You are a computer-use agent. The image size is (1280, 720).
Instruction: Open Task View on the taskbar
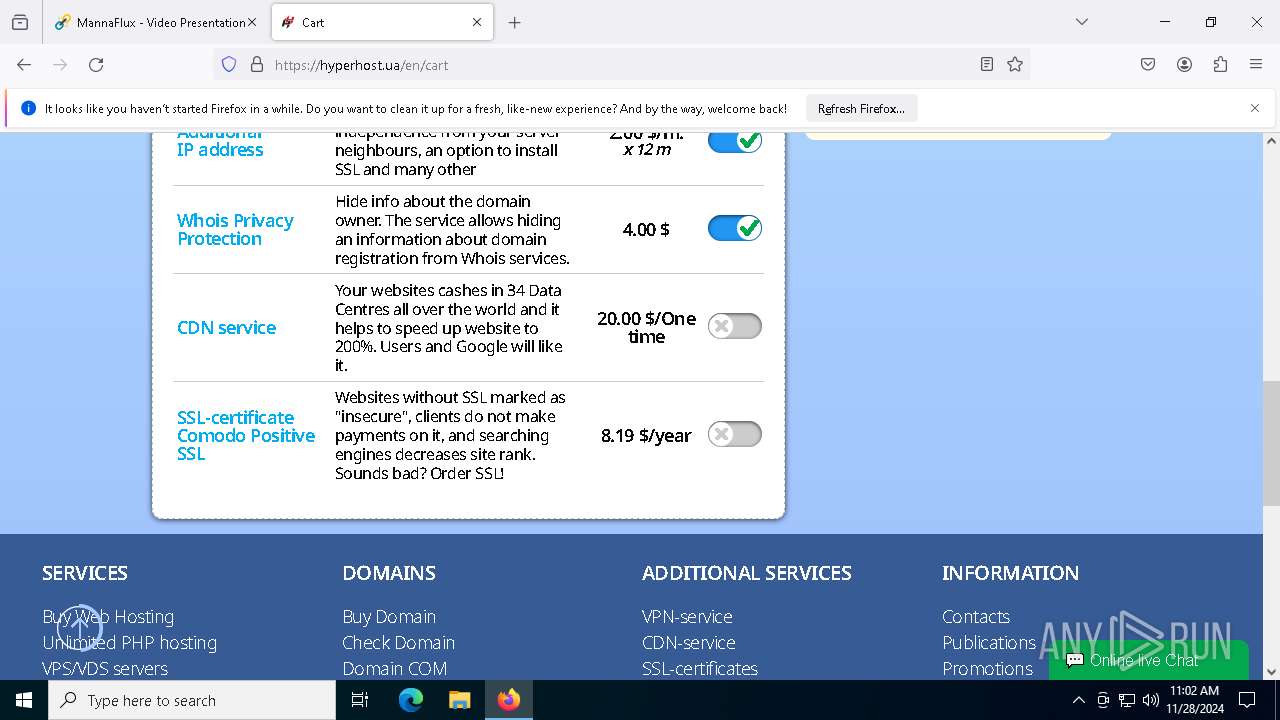click(x=360, y=700)
